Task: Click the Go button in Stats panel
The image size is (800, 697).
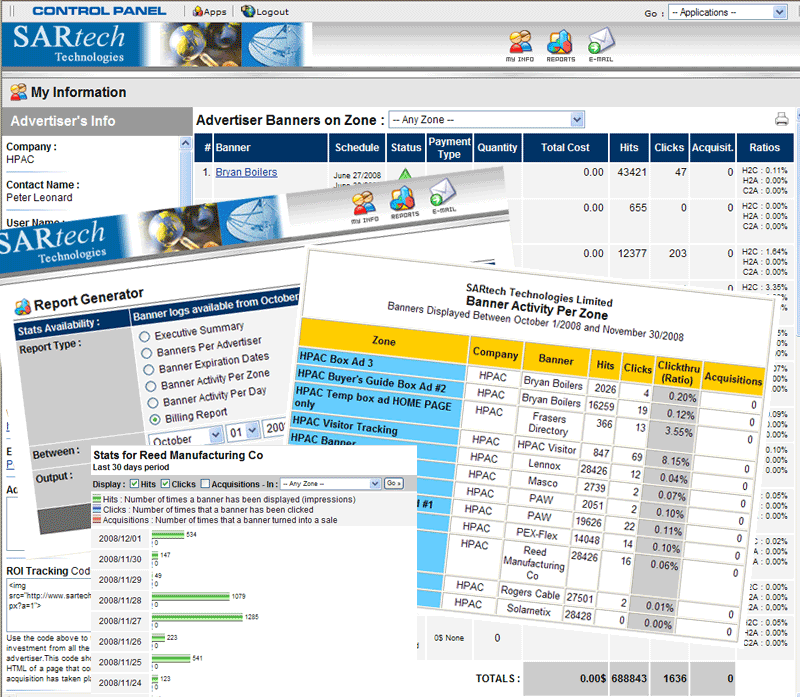Action: click(393, 483)
